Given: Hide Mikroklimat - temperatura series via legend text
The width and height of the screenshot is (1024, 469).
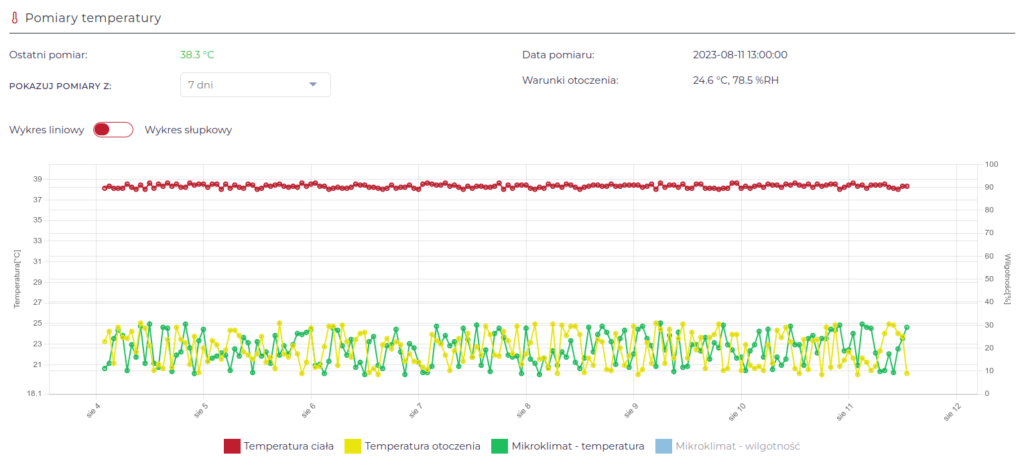Looking at the screenshot, I should [x=576, y=446].
